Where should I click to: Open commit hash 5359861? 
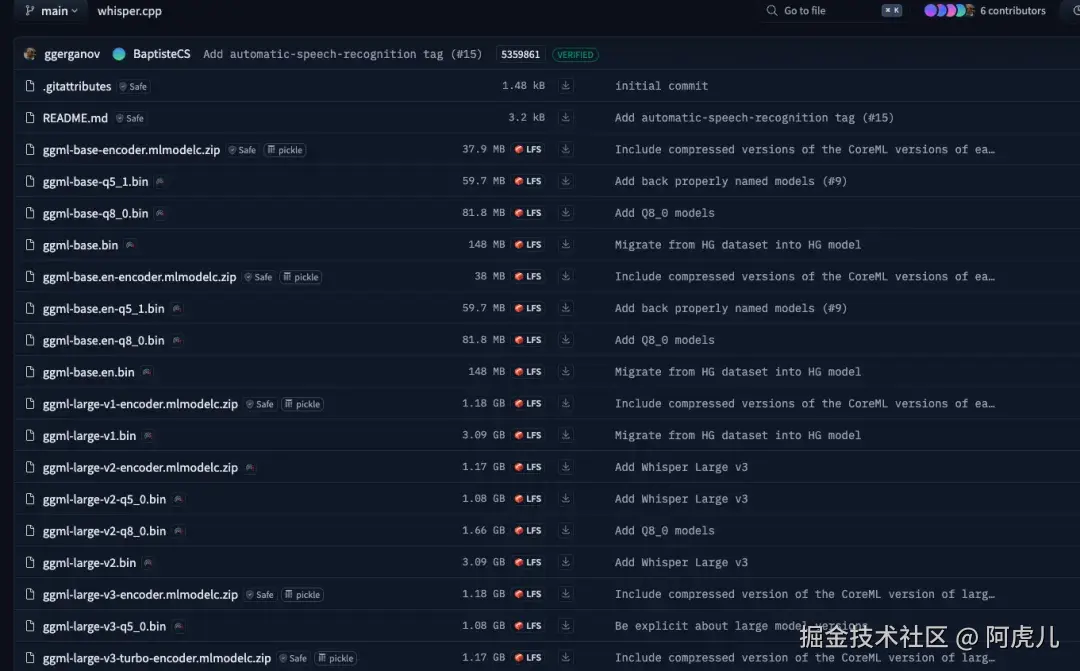click(520, 54)
